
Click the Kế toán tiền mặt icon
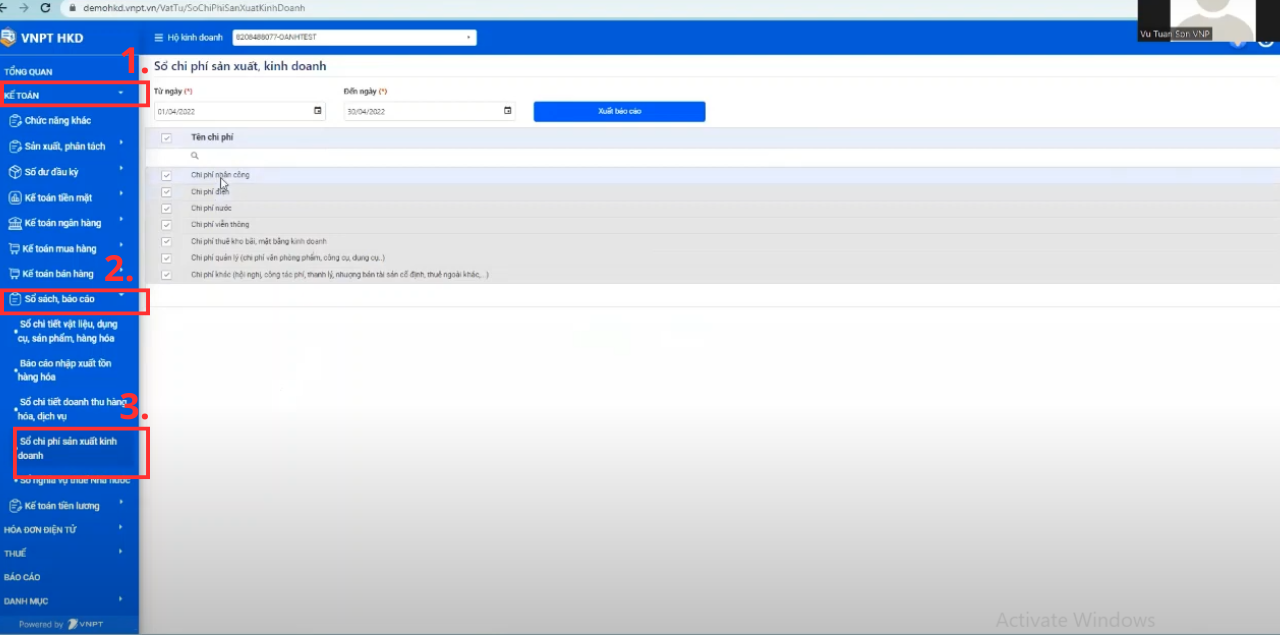[x=14, y=197]
